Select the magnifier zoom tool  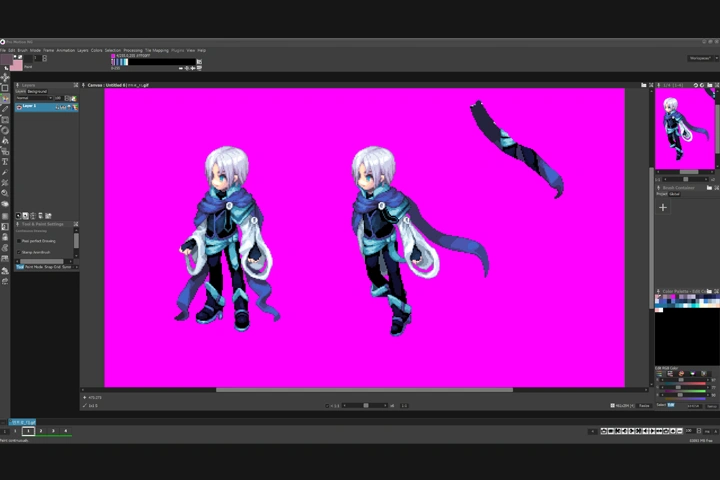click(5, 193)
